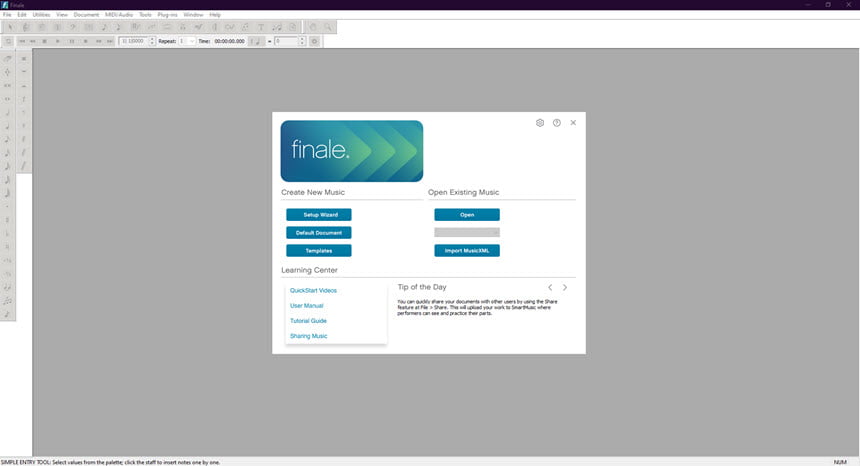
Task: Pick the sixteenth note in Simple Entry palette
Action: tap(7, 152)
